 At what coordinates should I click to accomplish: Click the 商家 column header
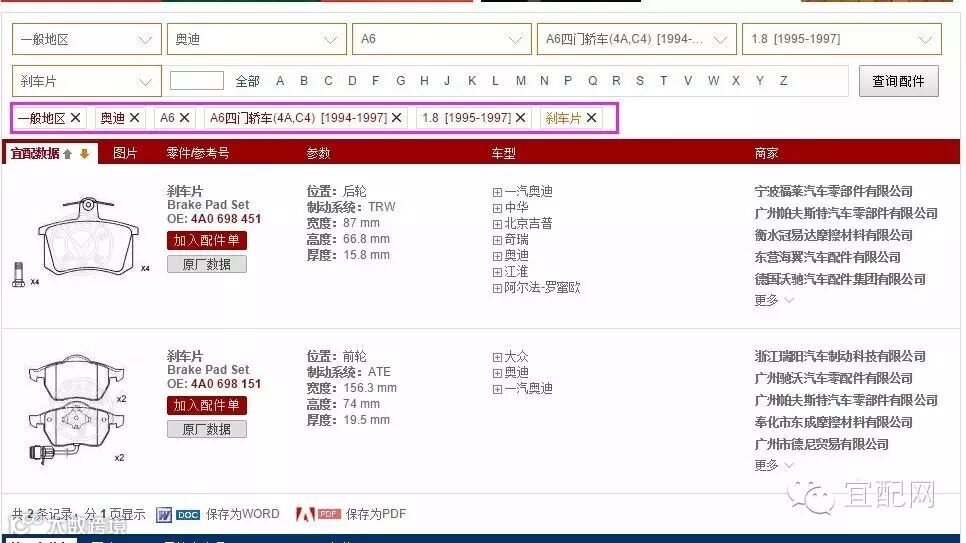pyautogui.click(x=766, y=153)
